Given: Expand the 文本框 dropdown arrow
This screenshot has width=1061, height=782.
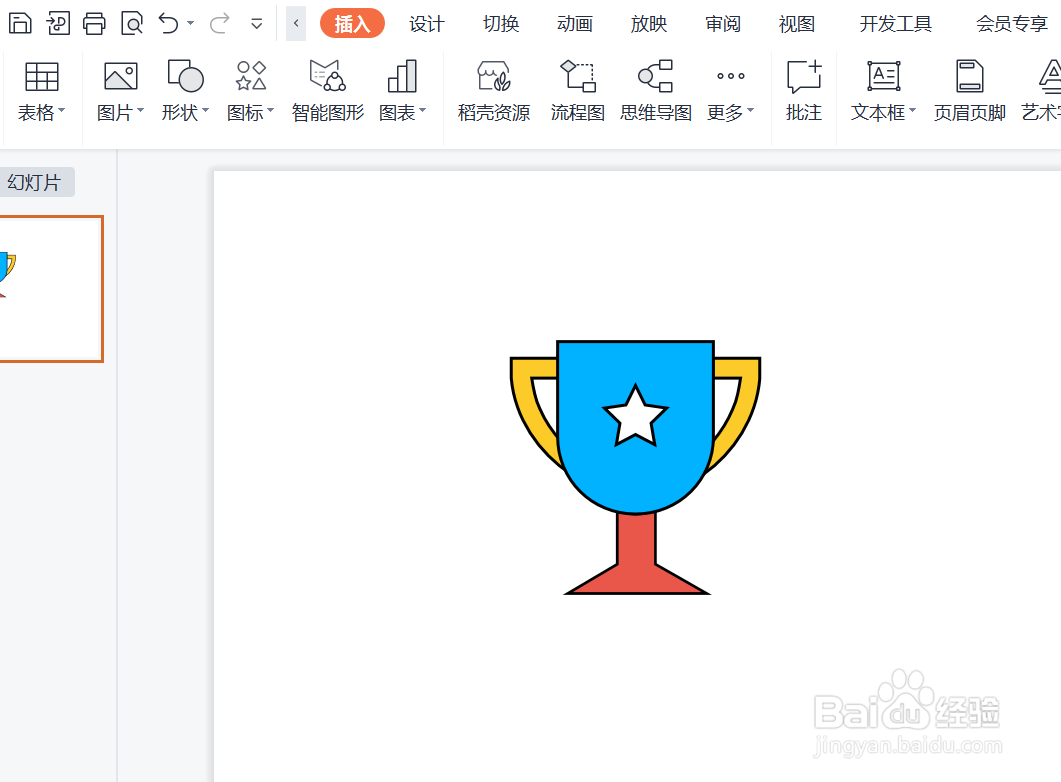Looking at the screenshot, I should click(x=912, y=110).
